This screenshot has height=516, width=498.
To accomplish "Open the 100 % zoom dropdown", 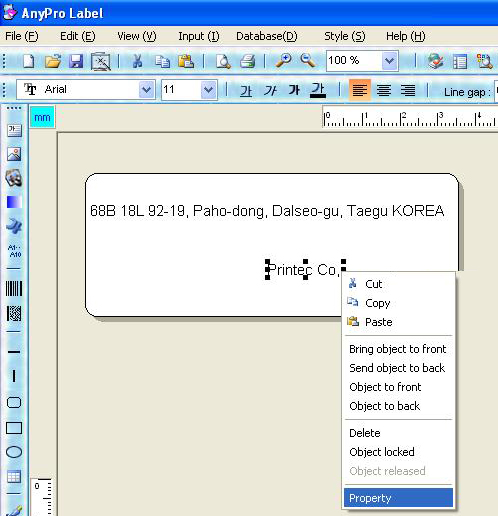I will point(389,61).
